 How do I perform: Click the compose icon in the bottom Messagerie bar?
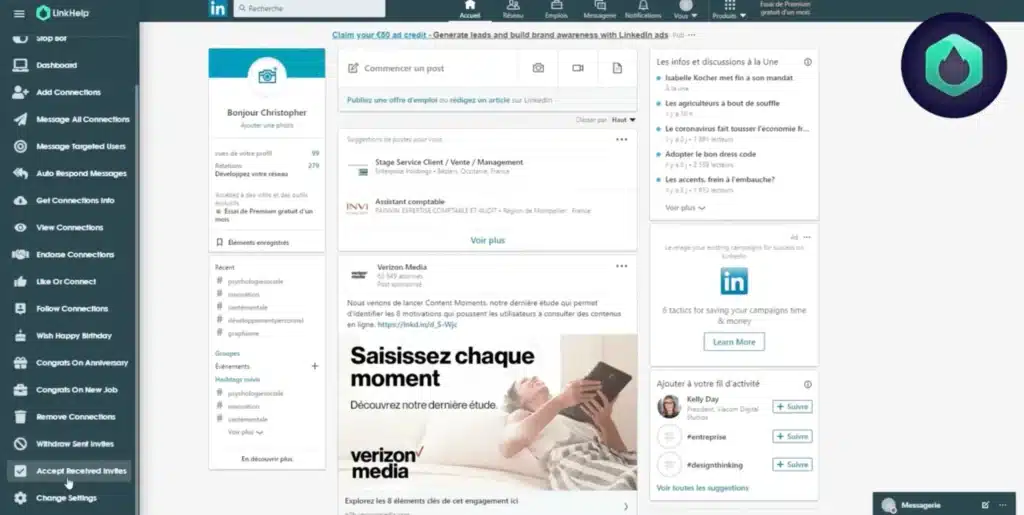pos(985,505)
